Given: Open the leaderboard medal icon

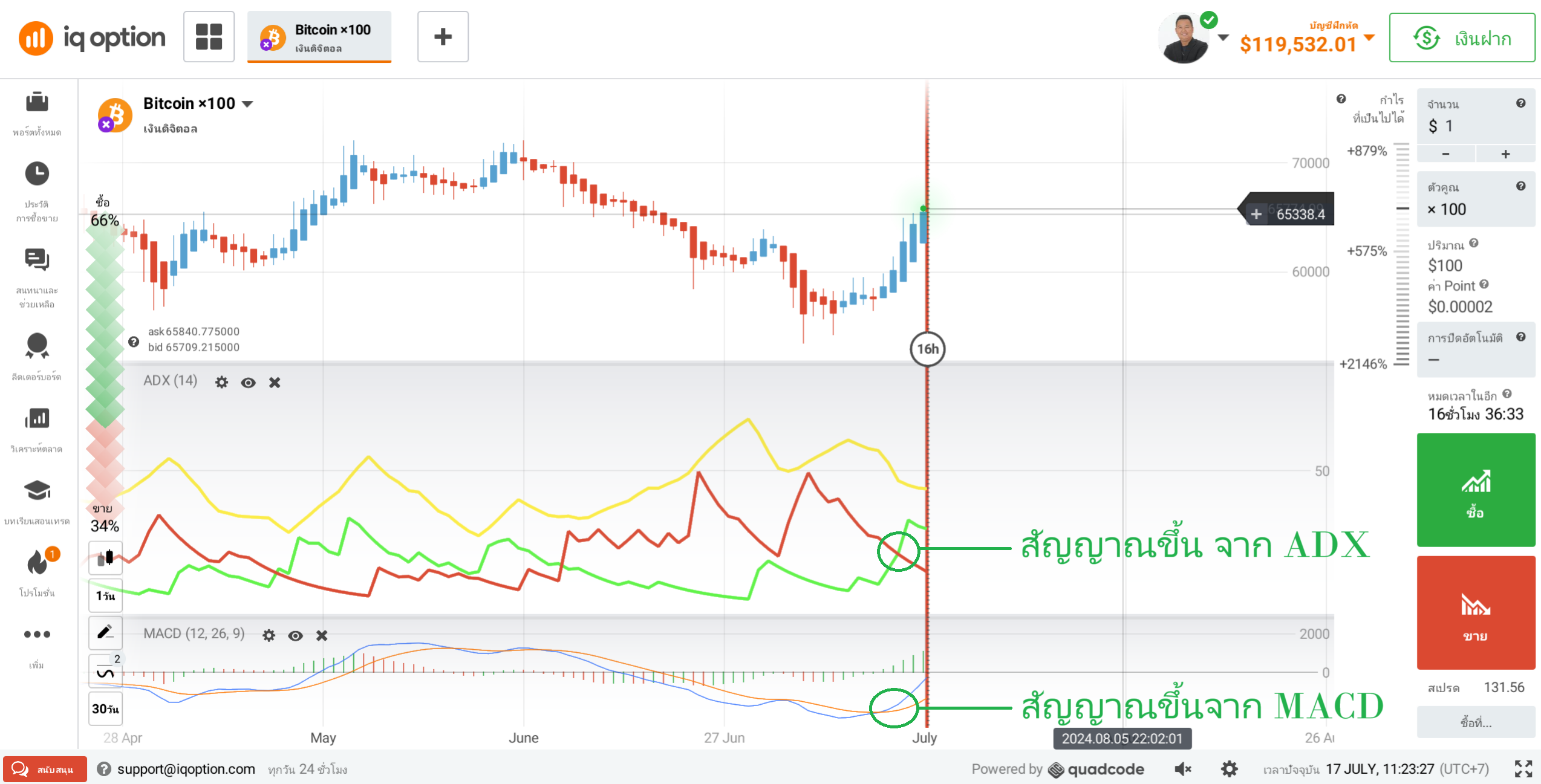Looking at the screenshot, I should (37, 346).
